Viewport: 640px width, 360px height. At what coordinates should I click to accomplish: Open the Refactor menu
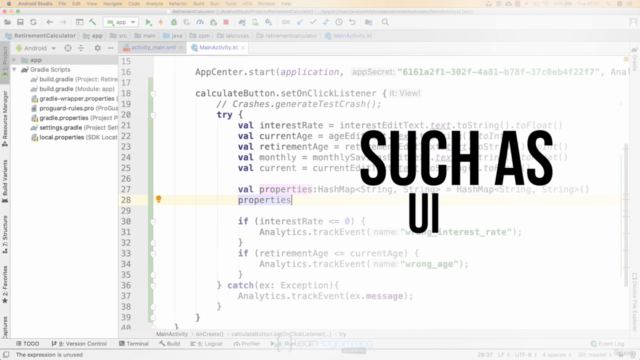point(178,4)
